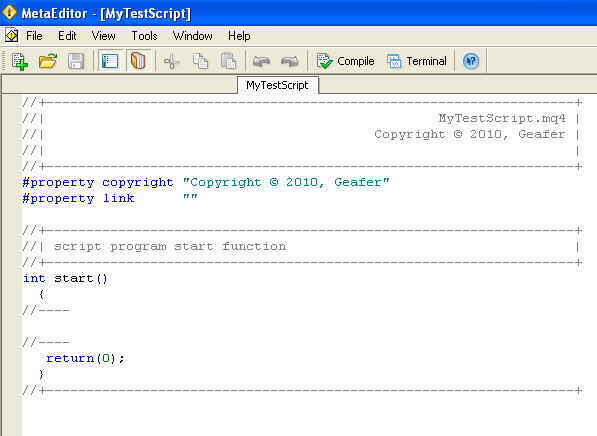Open a file with folder icon
This screenshot has height=436, width=597.
pos(48,61)
